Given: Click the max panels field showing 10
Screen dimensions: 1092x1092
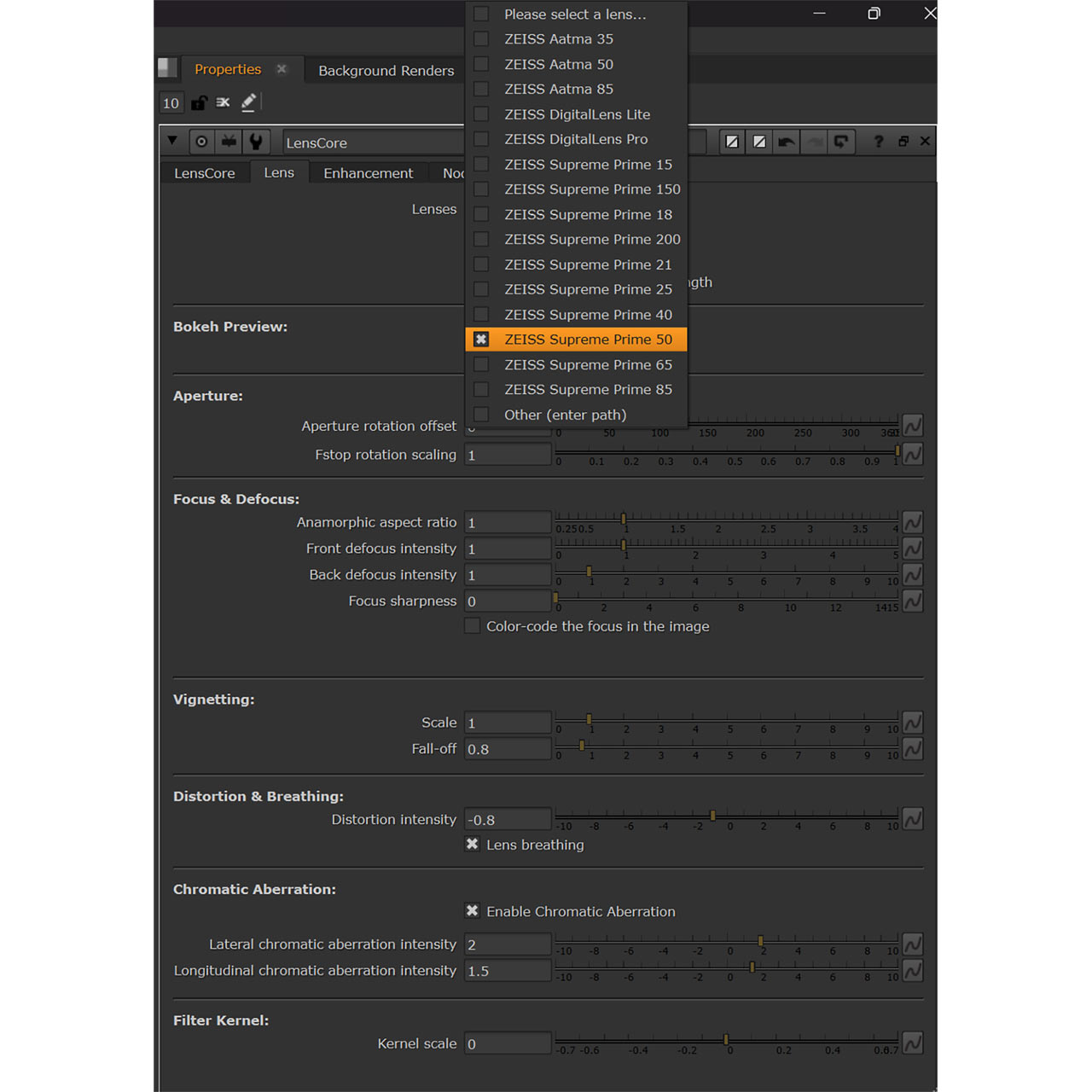Looking at the screenshot, I should click(171, 103).
